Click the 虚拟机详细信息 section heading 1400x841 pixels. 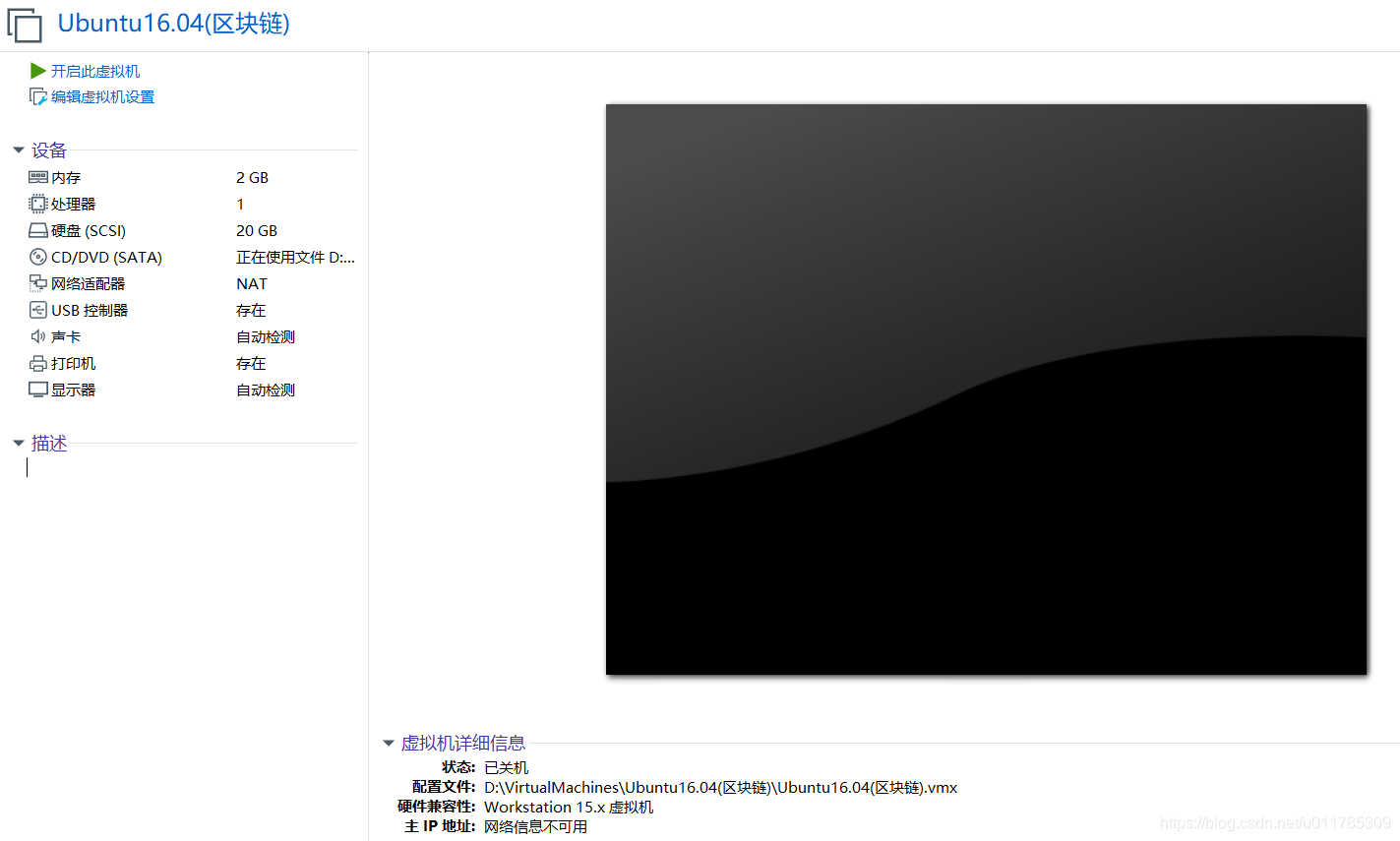coord(462,744)
